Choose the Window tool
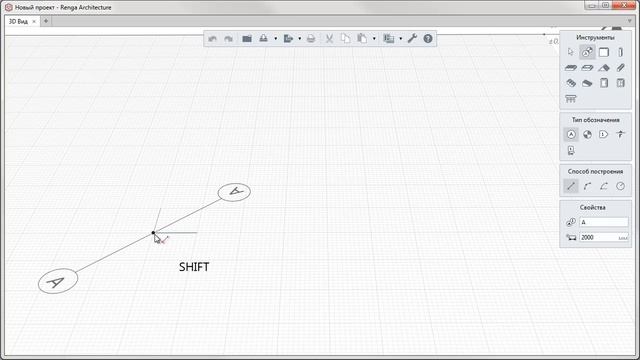The height and width of the screenshot is (360, 640). click(620, 83)
